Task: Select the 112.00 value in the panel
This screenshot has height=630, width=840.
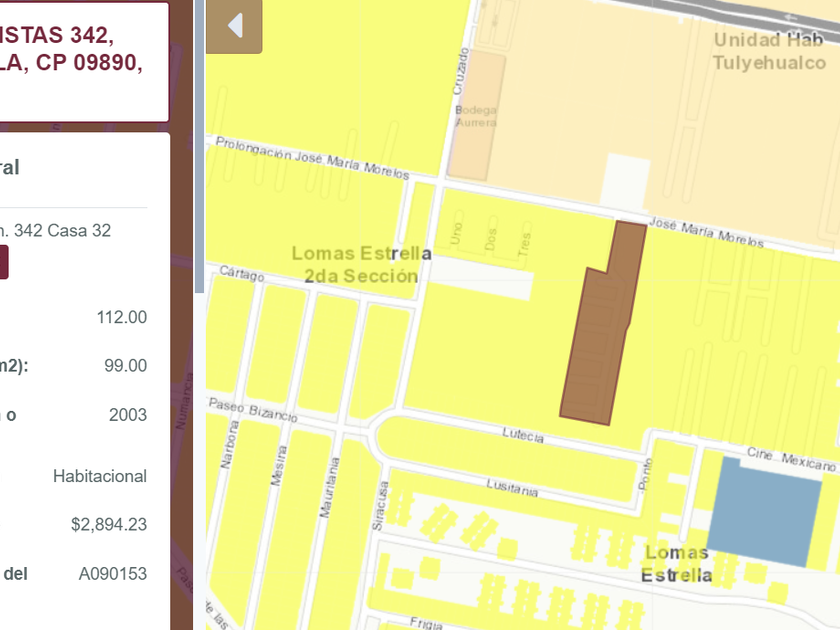Action: click(x=121, y=318)
